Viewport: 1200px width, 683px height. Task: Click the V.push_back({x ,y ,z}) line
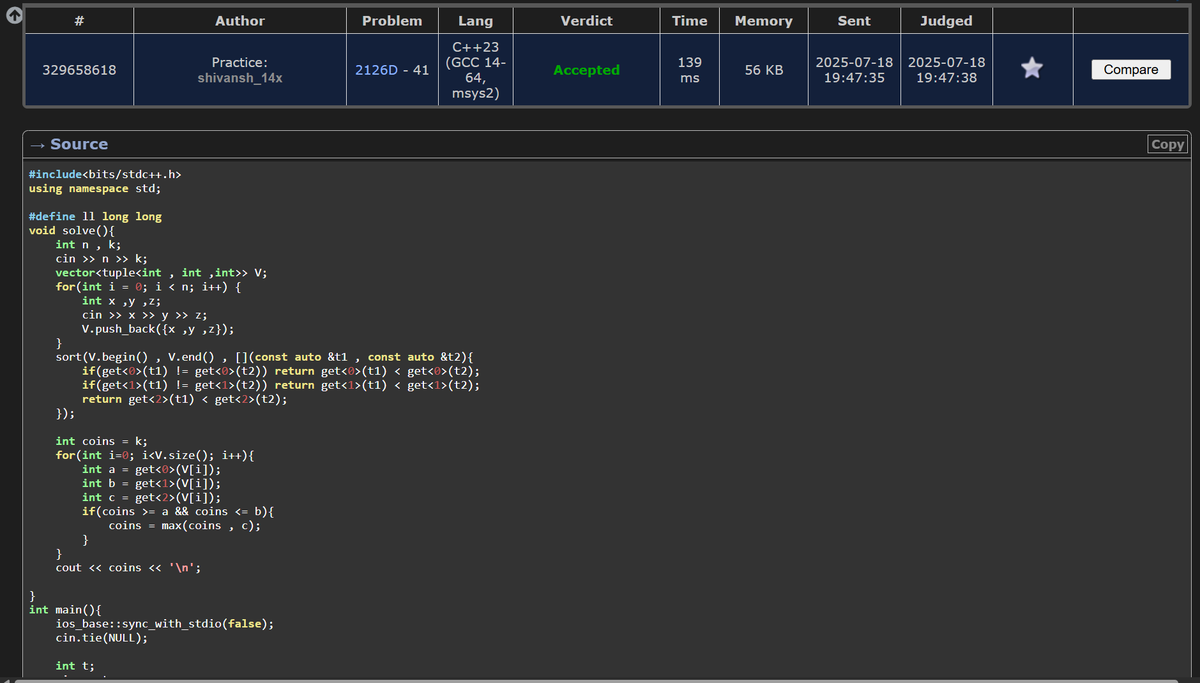(x=159, y=328)
